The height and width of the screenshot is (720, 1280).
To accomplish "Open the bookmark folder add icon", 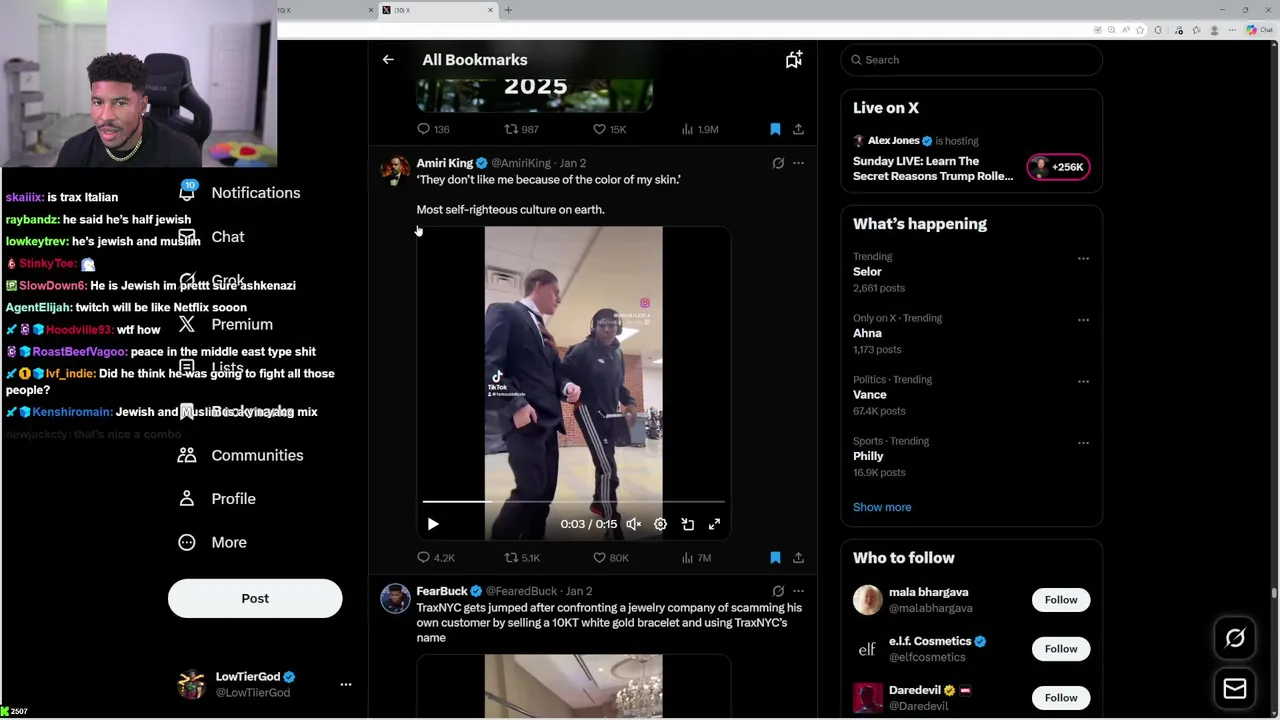I will pyautogui.click(x=794, y=60).
